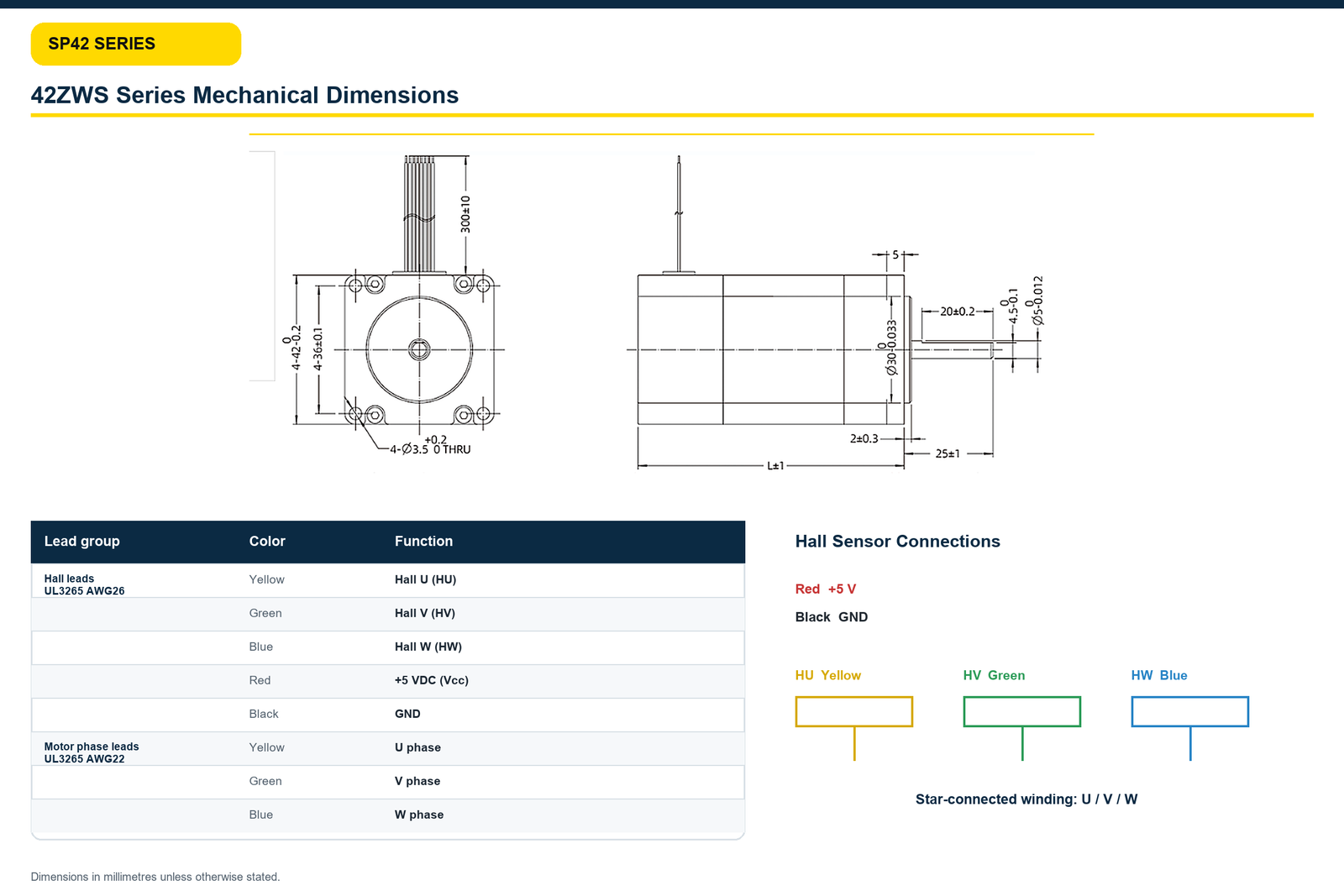Click the blue HW sensor box
Viewport: 1344px width, 896px height.
1189,712
